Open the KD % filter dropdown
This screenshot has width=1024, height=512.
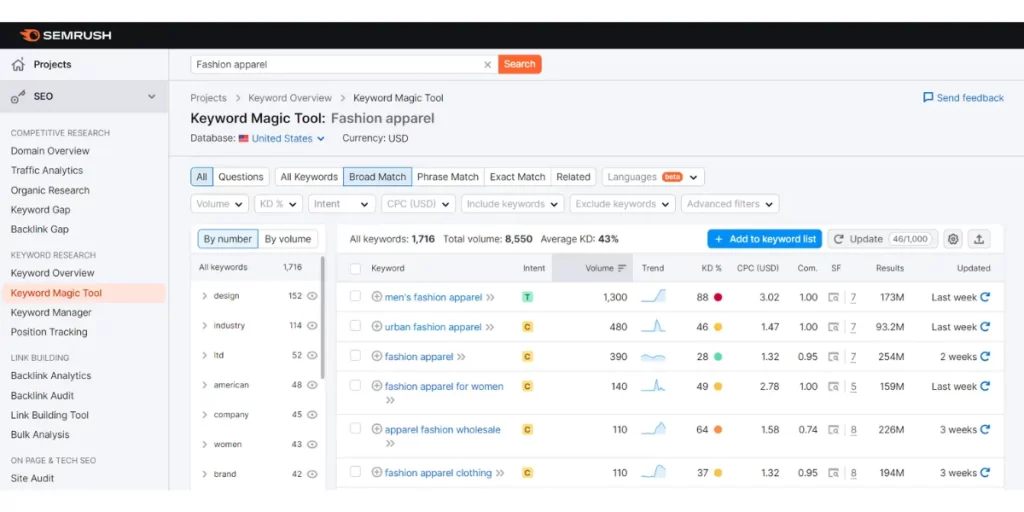click(279, 204)
